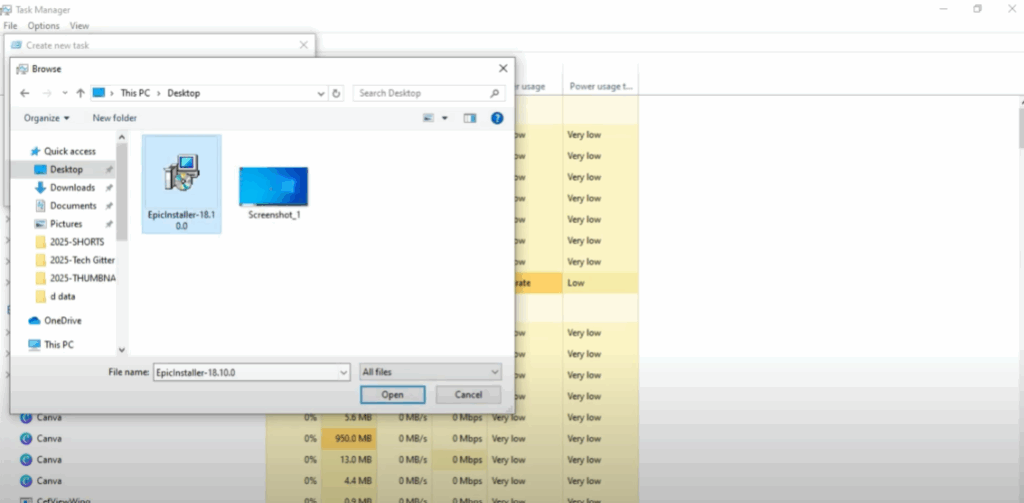This screenshot has width=1024, height=503.
Task: Expand the address bar path dropdown
Action: coord(321,93)
